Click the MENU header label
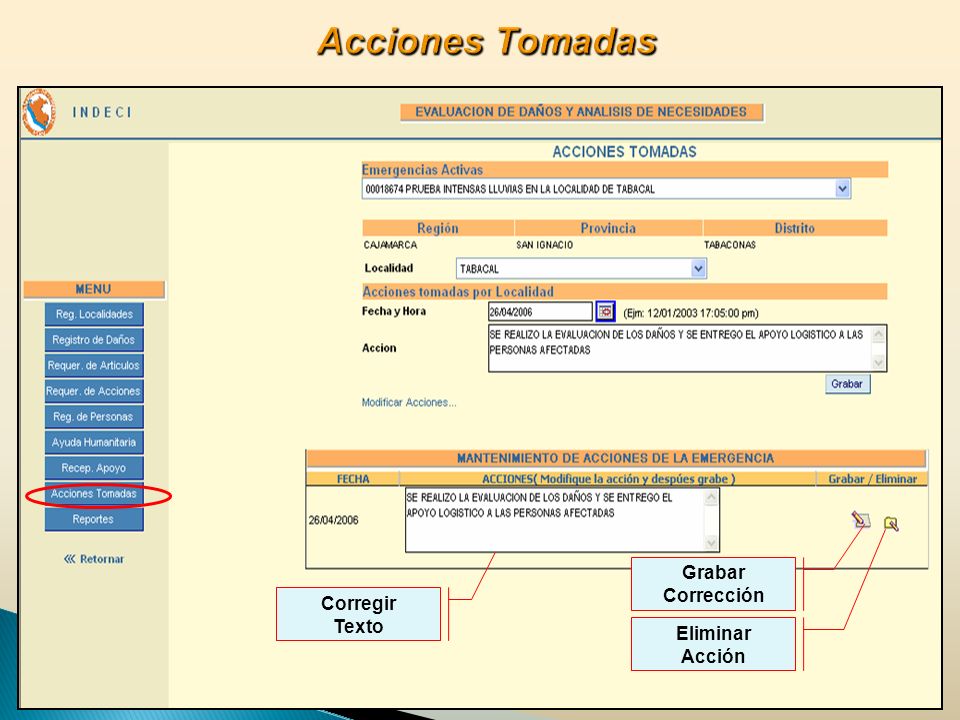Screen dimensions: 960x720 point(94,289)
